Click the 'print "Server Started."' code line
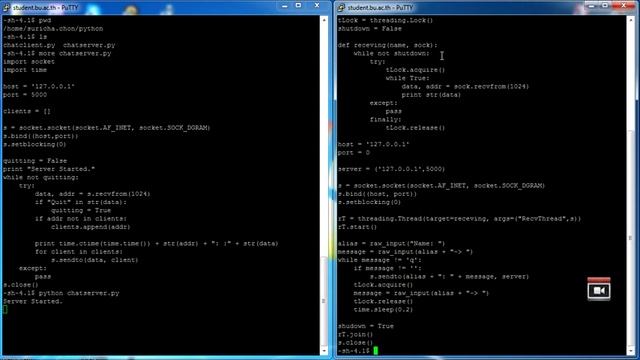 [x=49, y=169]
